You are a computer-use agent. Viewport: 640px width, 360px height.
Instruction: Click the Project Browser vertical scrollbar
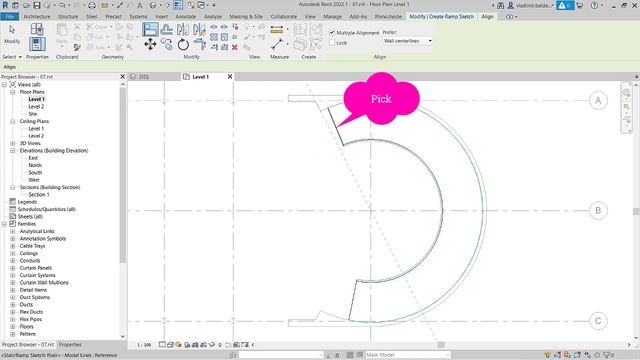123,176
